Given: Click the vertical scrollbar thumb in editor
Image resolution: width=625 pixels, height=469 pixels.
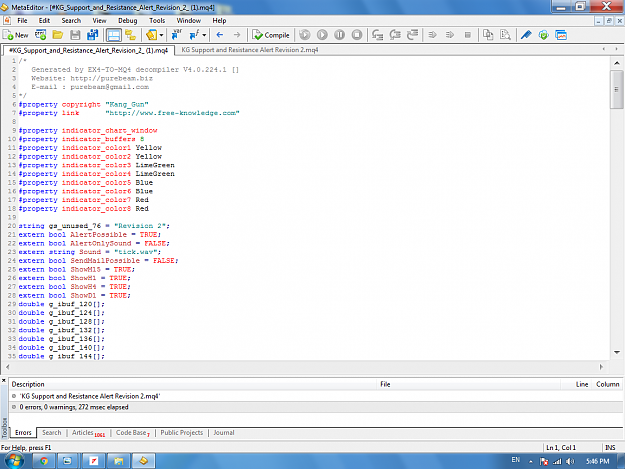Looking at the screenshot, I should (x=617, y=90).
